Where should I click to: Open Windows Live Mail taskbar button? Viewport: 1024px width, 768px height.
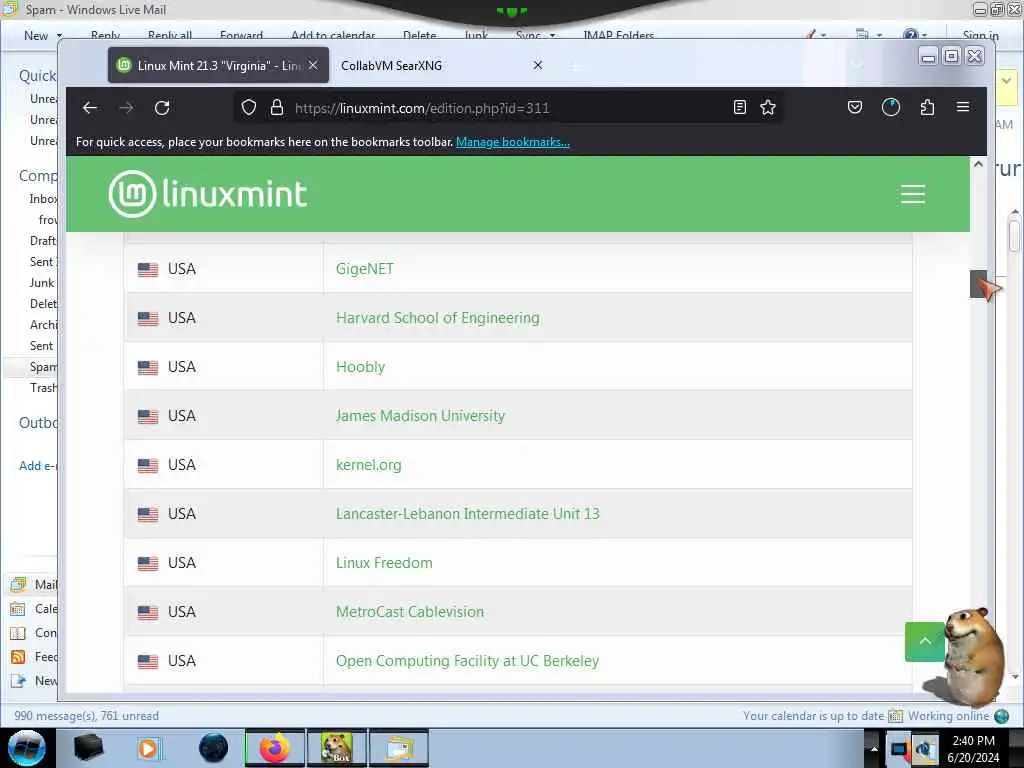(399, 748)
